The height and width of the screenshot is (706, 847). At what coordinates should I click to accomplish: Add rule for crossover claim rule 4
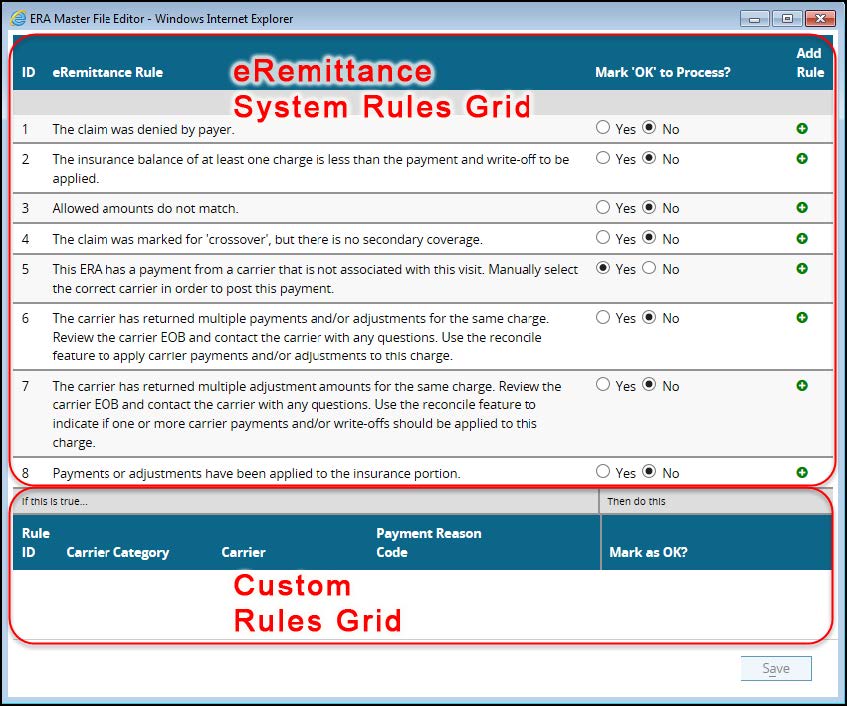802,239
